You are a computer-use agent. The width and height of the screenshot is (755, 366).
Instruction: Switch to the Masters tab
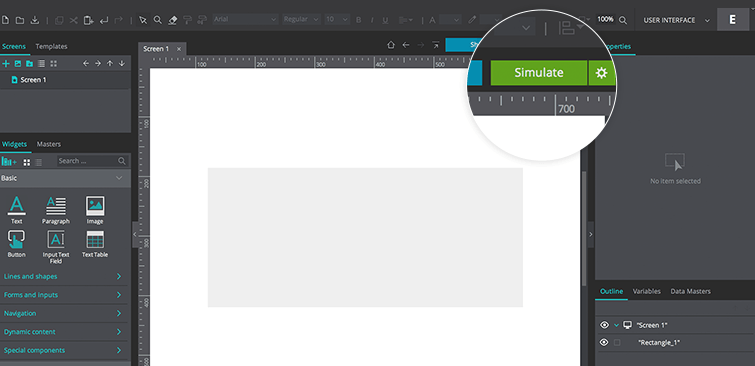[x=49, y=144]
